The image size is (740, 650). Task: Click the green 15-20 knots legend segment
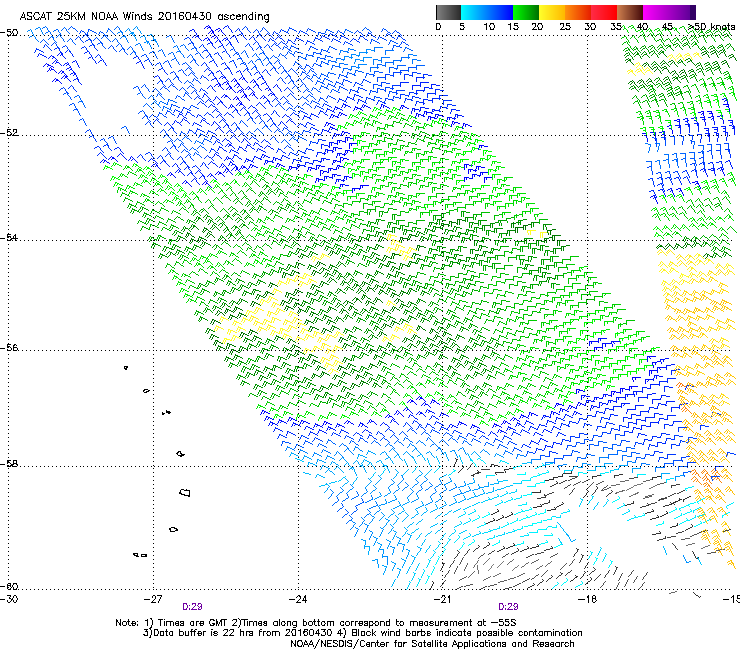coord(526,12)
